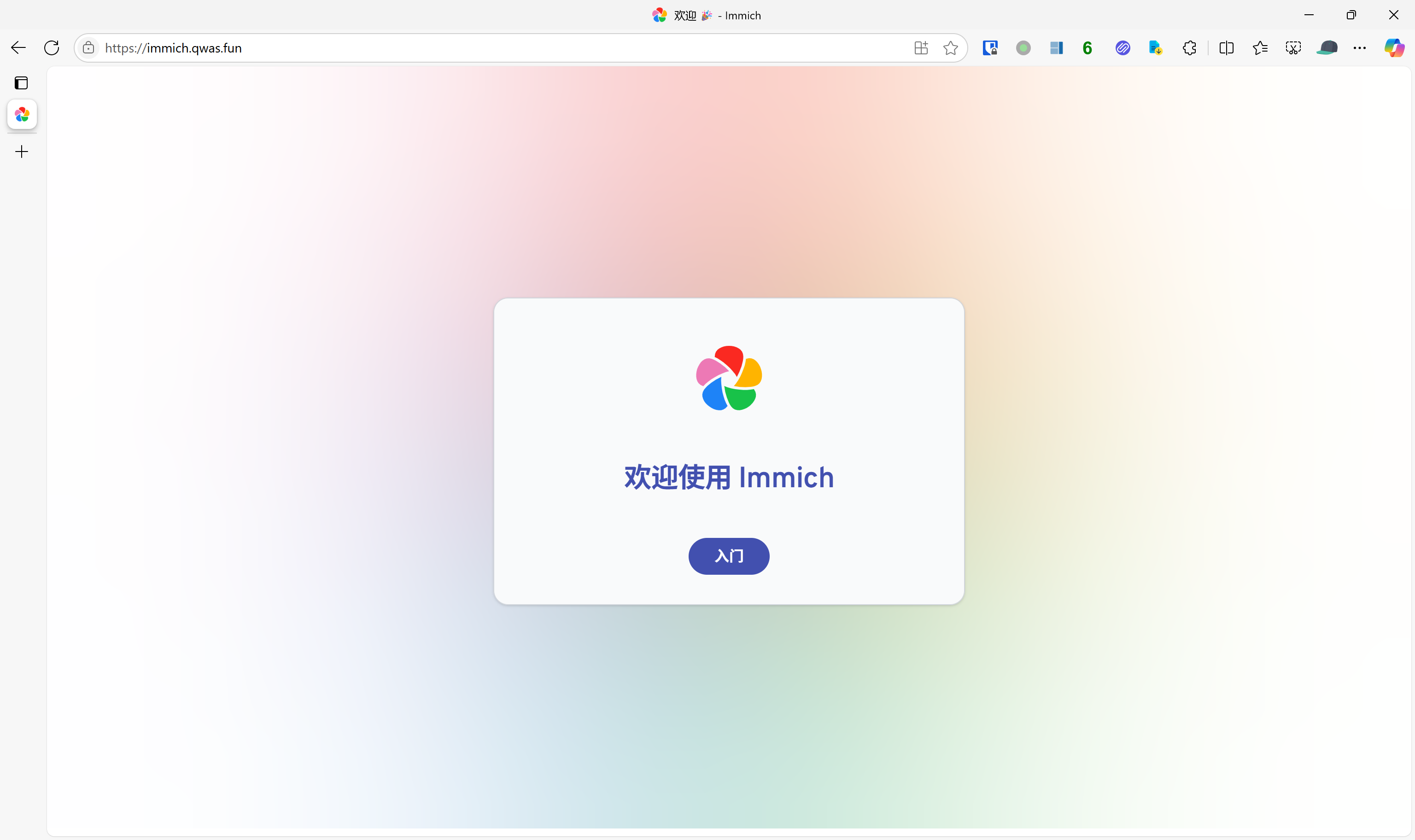Click the 入门 button
Viewport: 1415px width, 840px height.
(x=728, y=556)
